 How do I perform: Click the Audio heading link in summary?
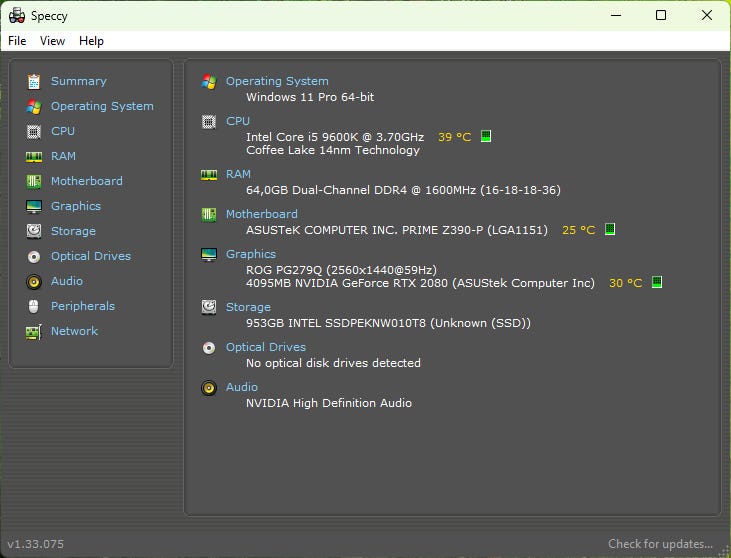(242, 387)
